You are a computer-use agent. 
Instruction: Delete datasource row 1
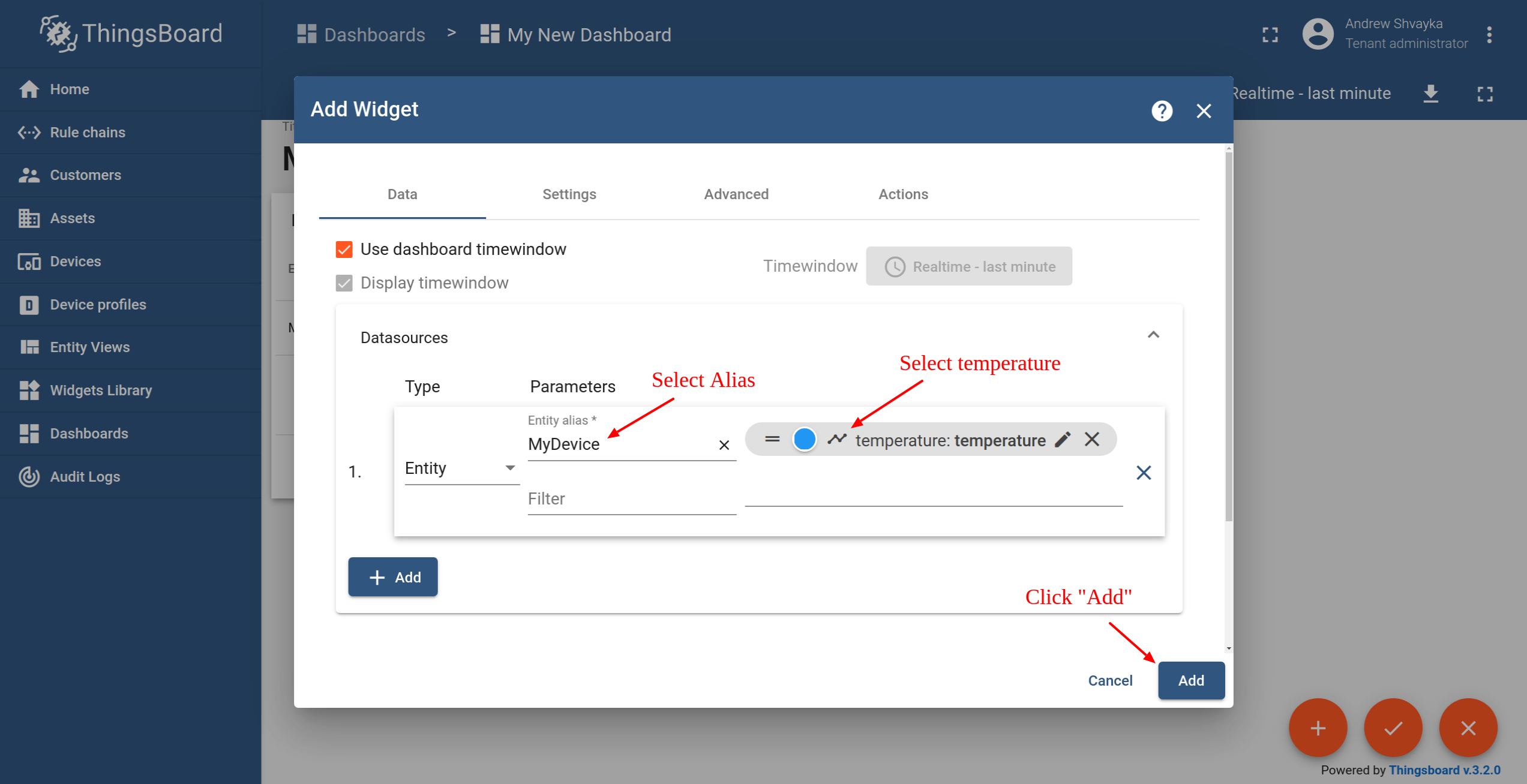click(1144, 473)
